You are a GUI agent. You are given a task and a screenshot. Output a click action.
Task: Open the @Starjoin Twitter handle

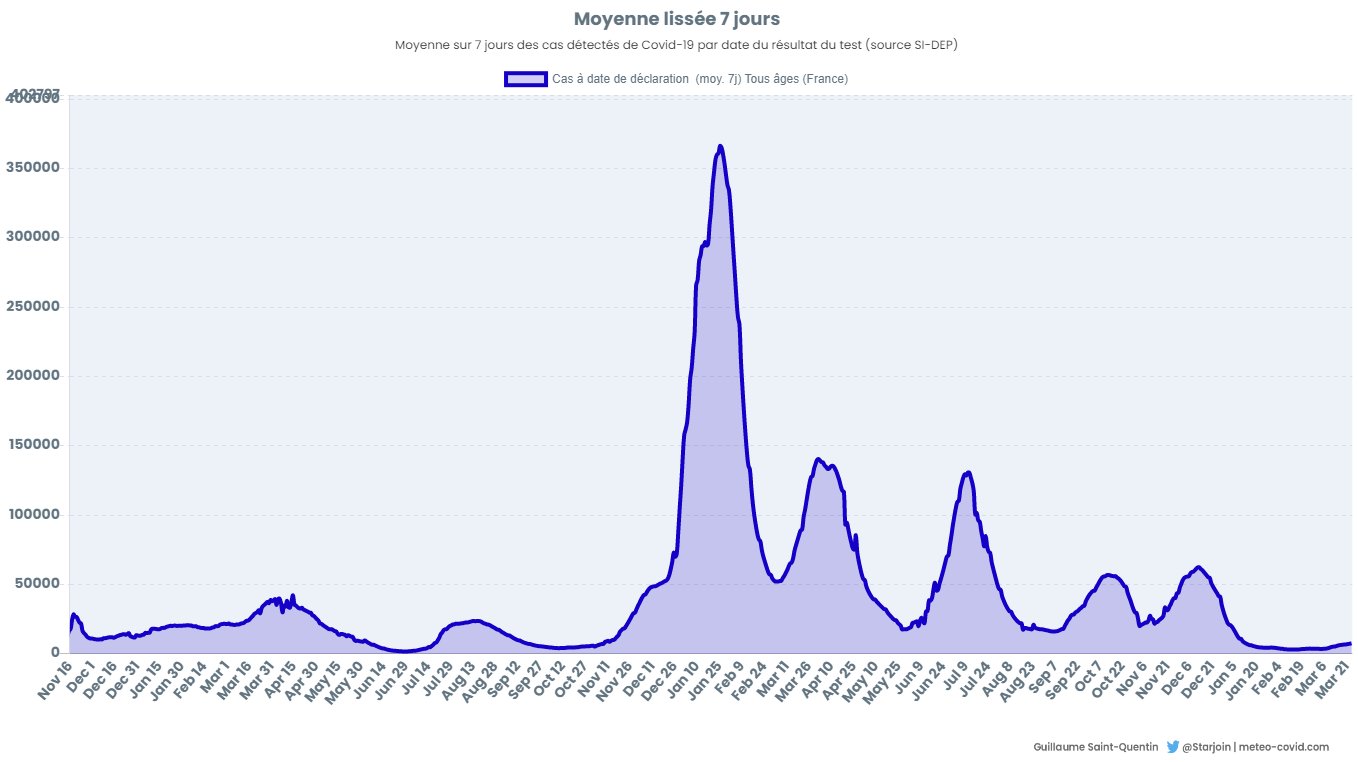click(x=1206, y=747)
